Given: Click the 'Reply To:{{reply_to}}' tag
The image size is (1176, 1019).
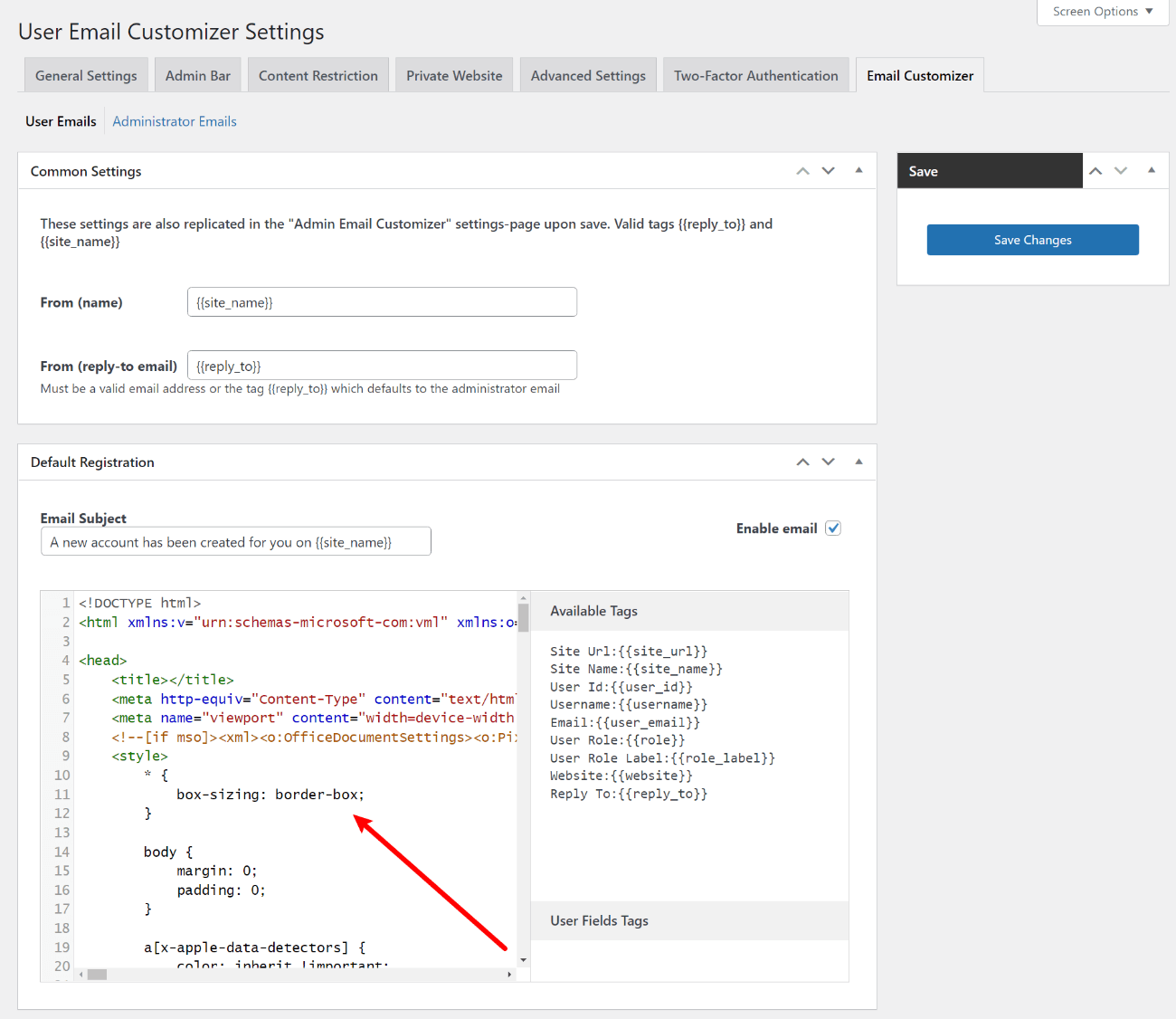Looking at the screenshot, I should [x=629, y=794].
